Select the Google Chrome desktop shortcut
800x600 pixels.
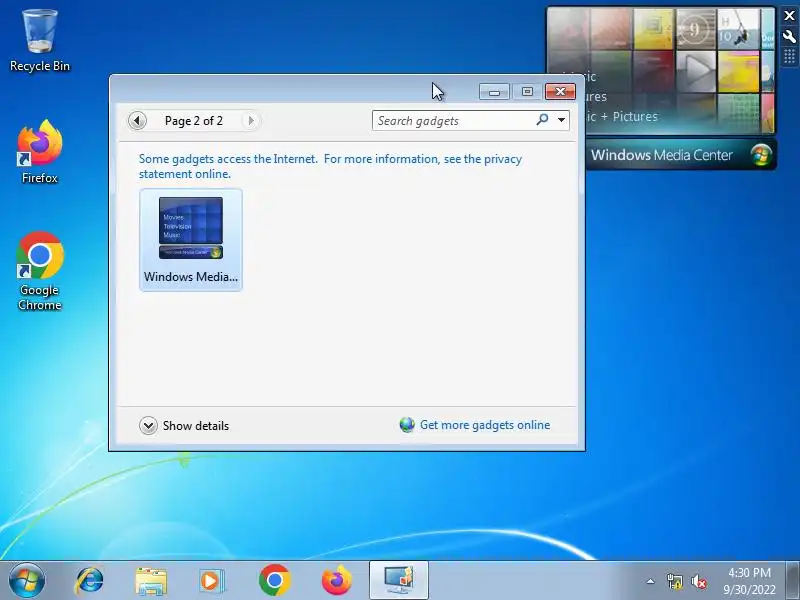tap(39, 271)
